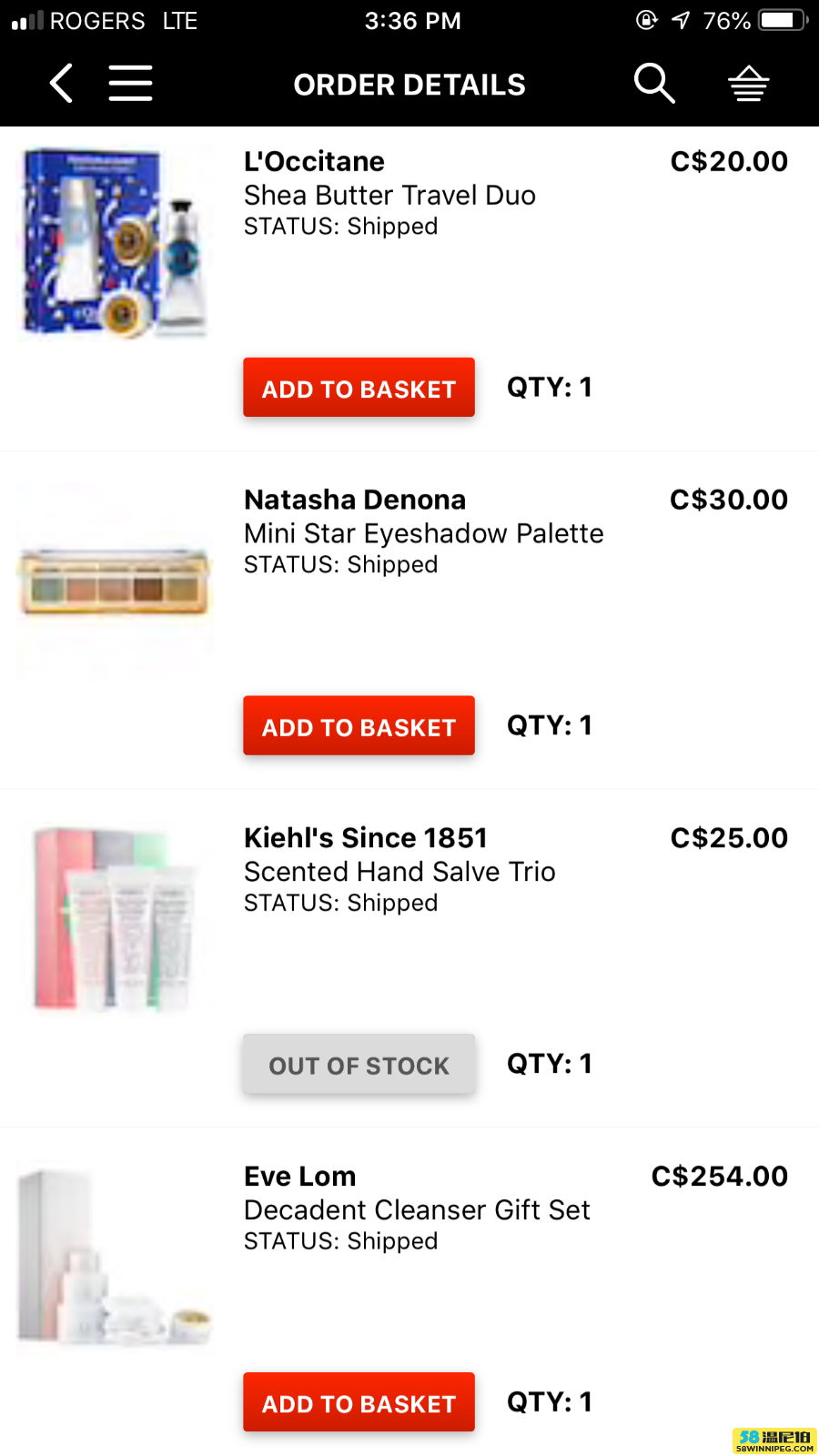Viewport: 819px width, 1456px height.
Task: Open the L'Occitane product image
Action: click(x=115, y=243)
